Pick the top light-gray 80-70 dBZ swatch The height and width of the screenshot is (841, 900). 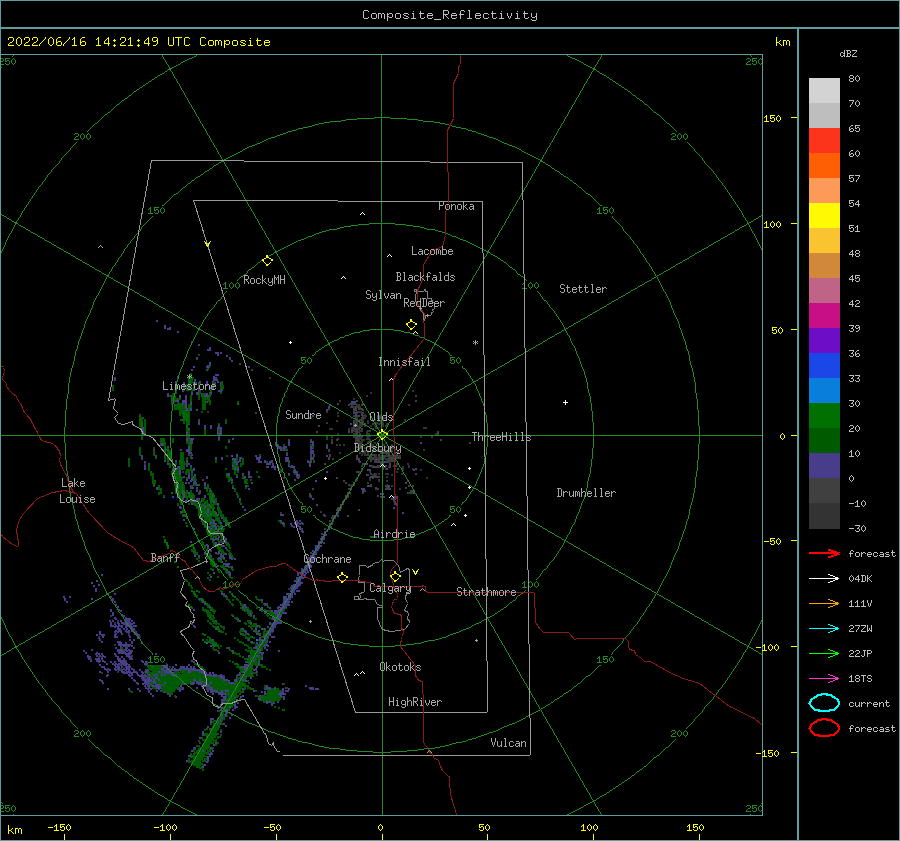(x=824, y=90)
